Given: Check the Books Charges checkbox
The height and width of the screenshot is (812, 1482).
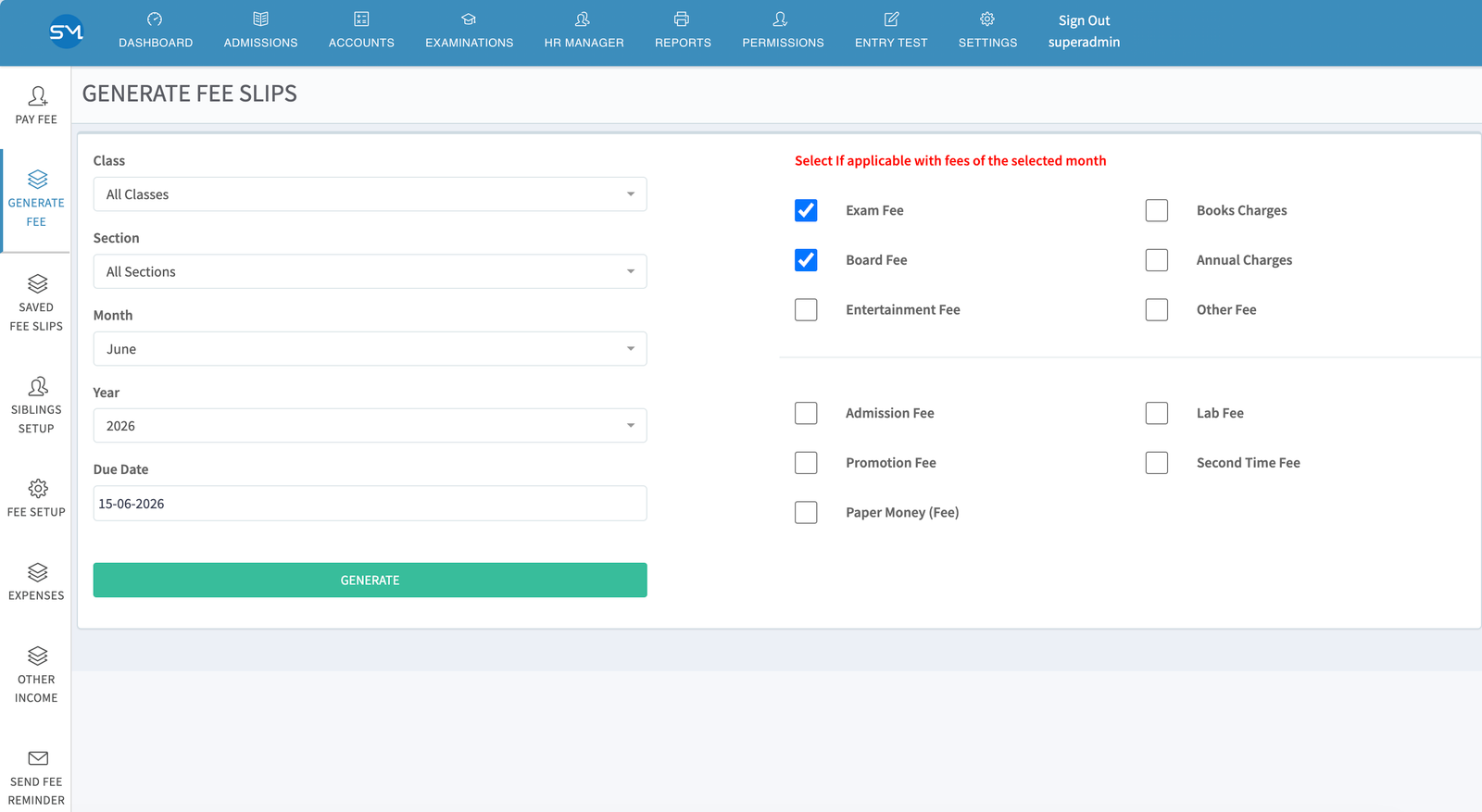Looking at the screenshot, I should pyautogui.click(x=1157, y=210).
